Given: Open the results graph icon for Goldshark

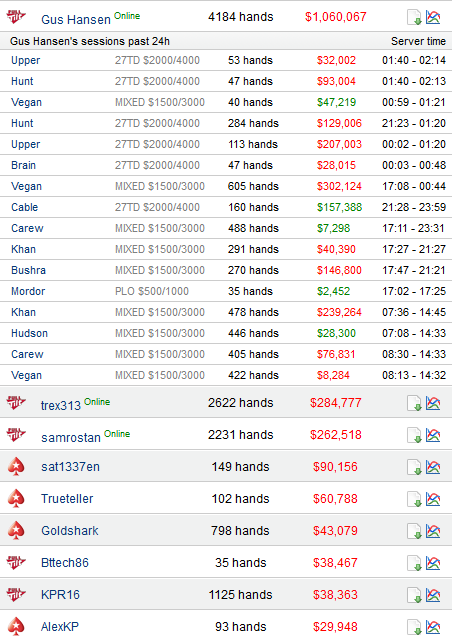Looking at the screenshot, I should (433, 531).
